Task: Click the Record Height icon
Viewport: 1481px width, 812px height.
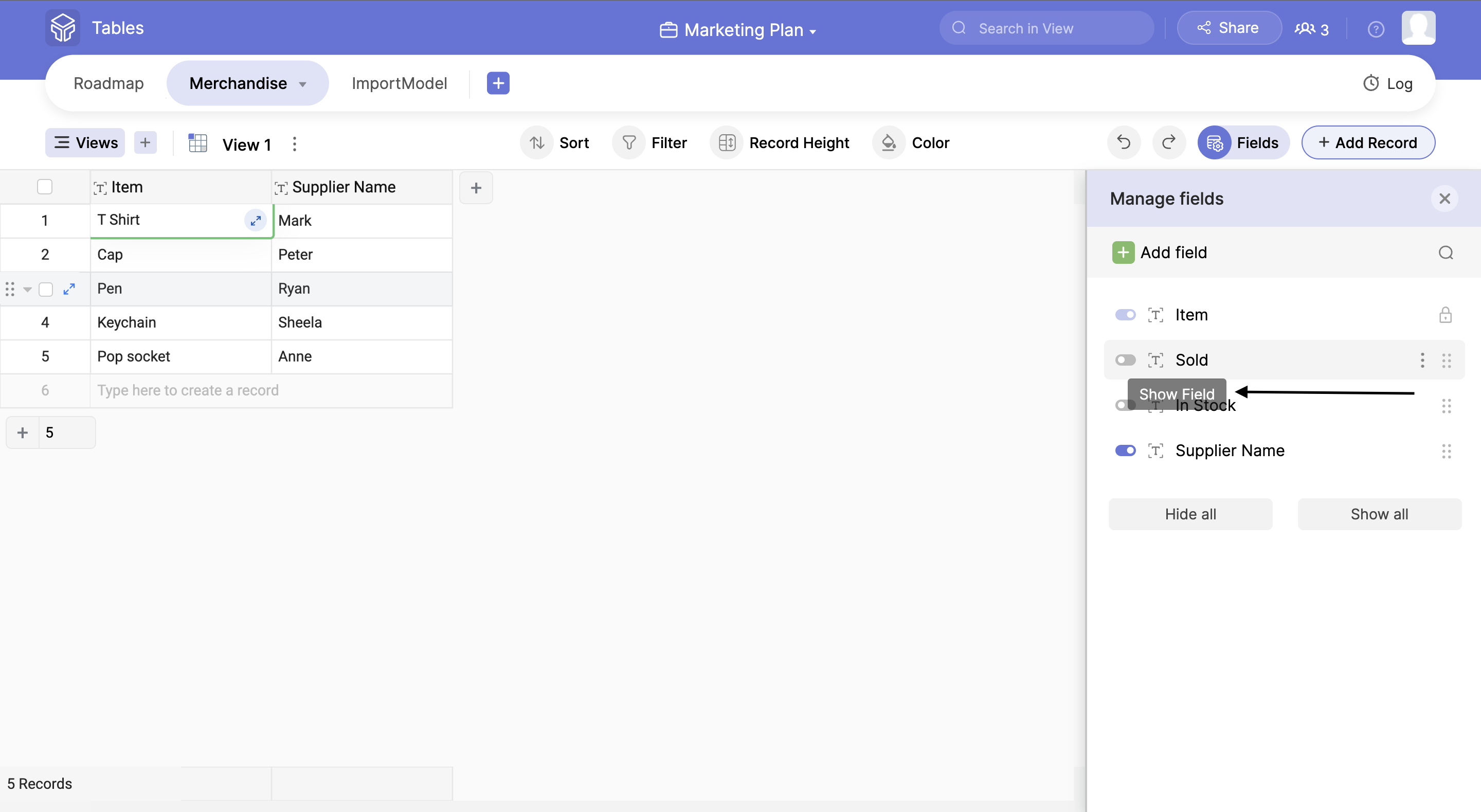Action: pos(727,142)
